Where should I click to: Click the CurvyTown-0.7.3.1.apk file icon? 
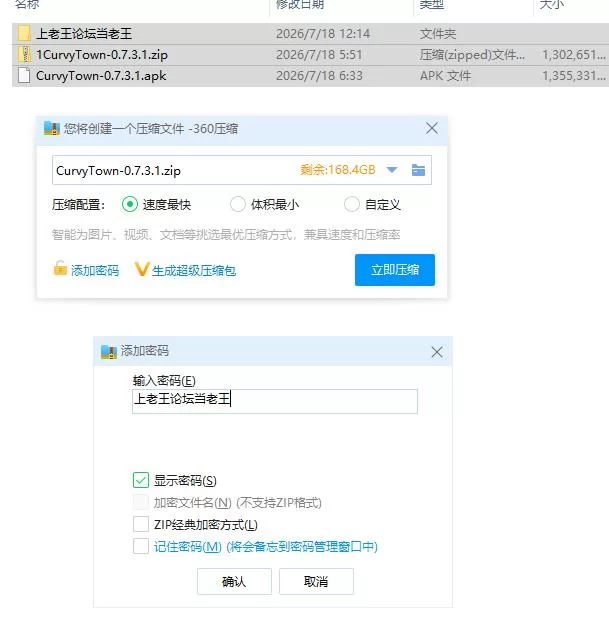click(24, 75)
